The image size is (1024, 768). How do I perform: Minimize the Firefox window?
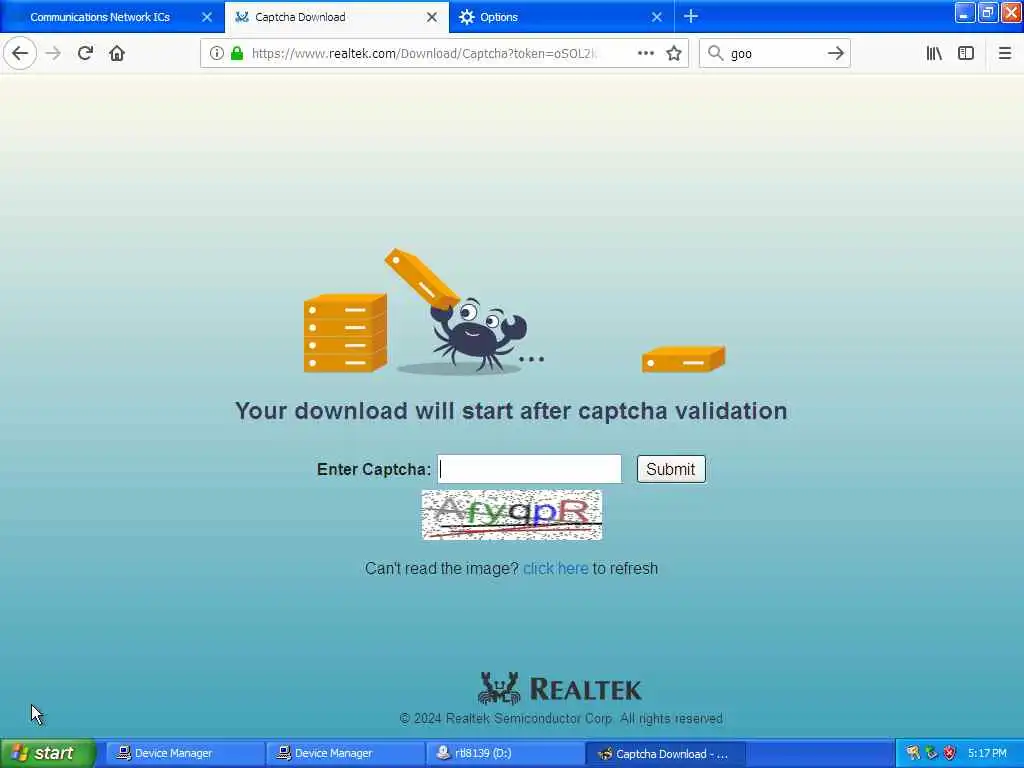pos(965,12)
